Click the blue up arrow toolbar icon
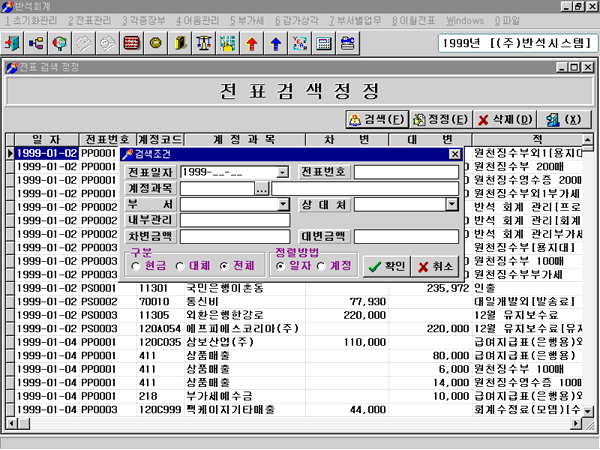 click(276, 44)
